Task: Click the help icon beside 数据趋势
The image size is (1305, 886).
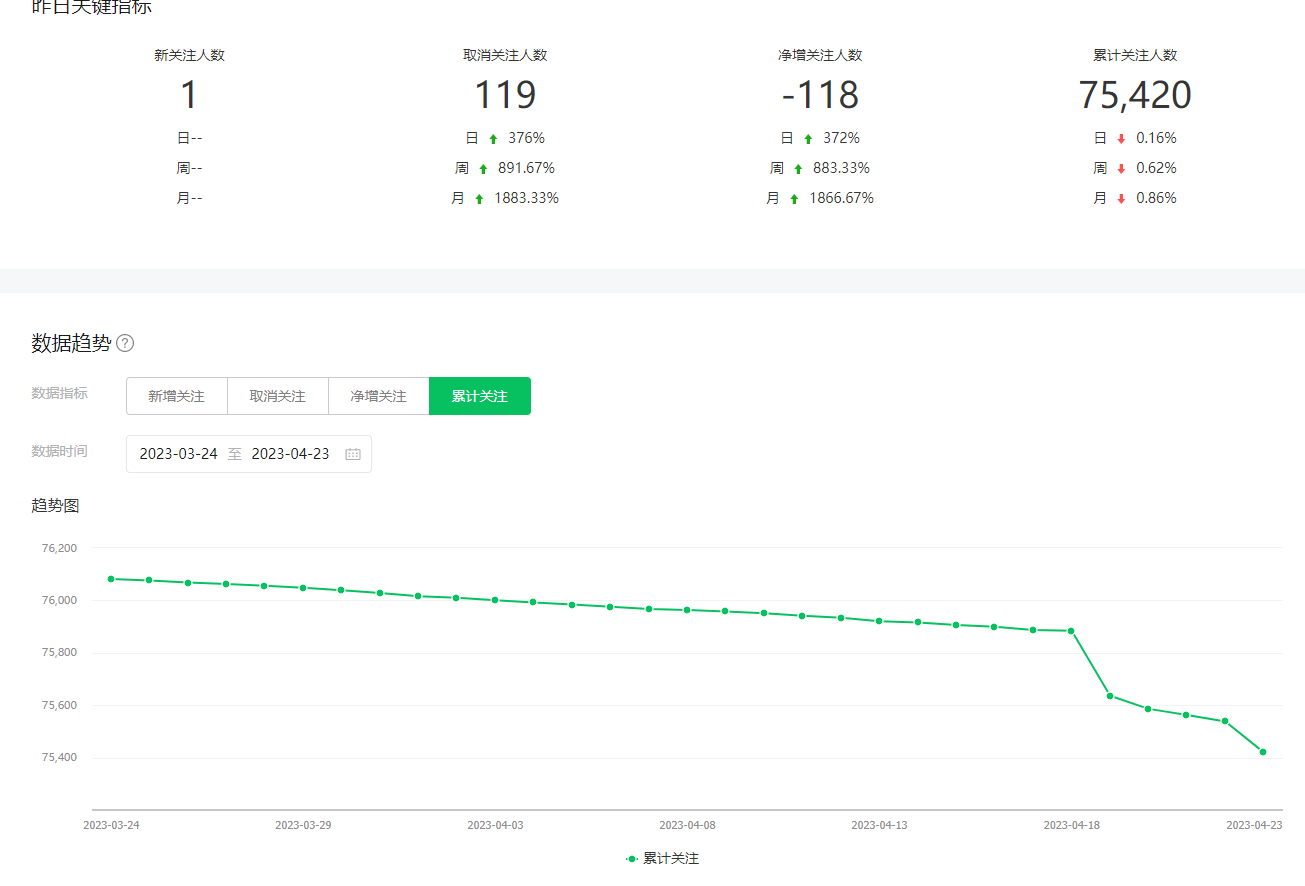Action: 125,344
